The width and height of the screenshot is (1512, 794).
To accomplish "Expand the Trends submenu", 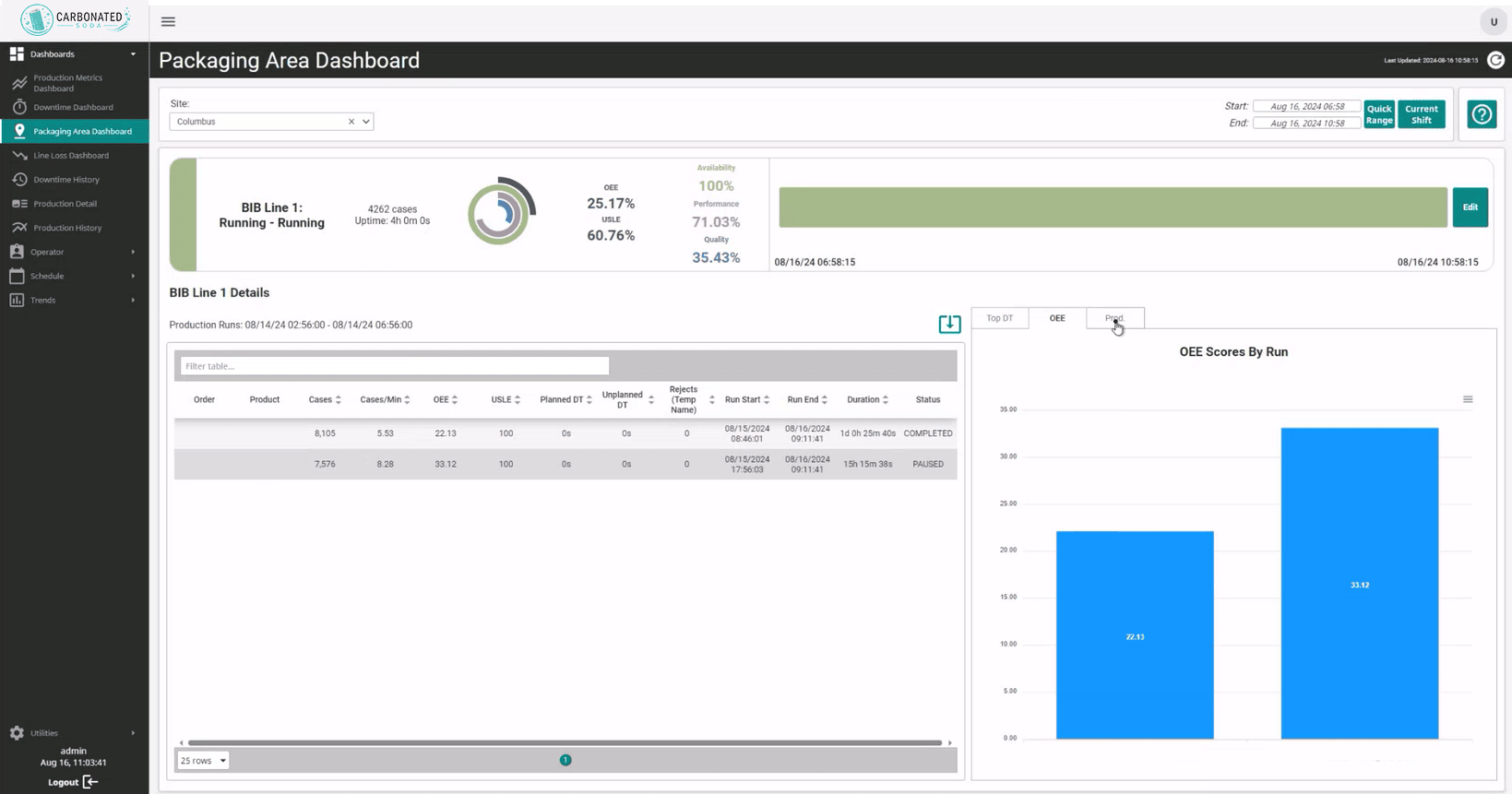I will pos(133,300).
